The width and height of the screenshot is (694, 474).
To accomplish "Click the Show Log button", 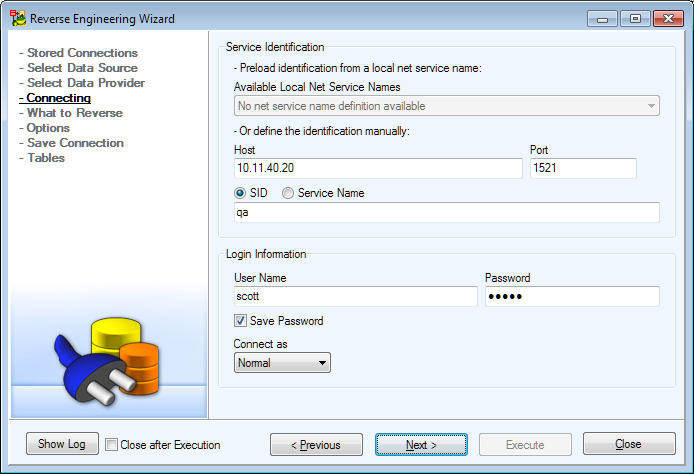I will (62, 443).
